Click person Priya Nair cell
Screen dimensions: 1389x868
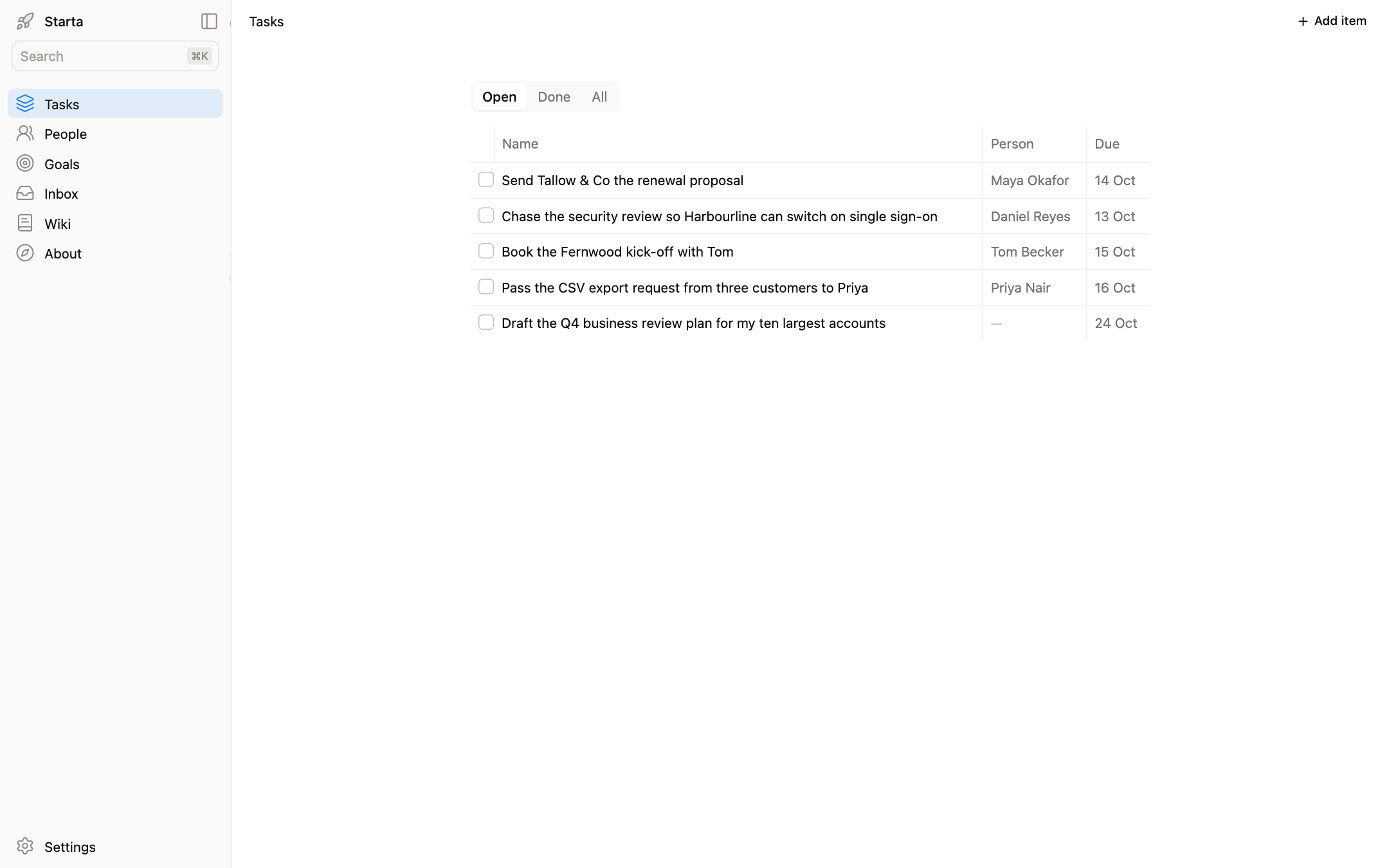tap(1021, 287)
